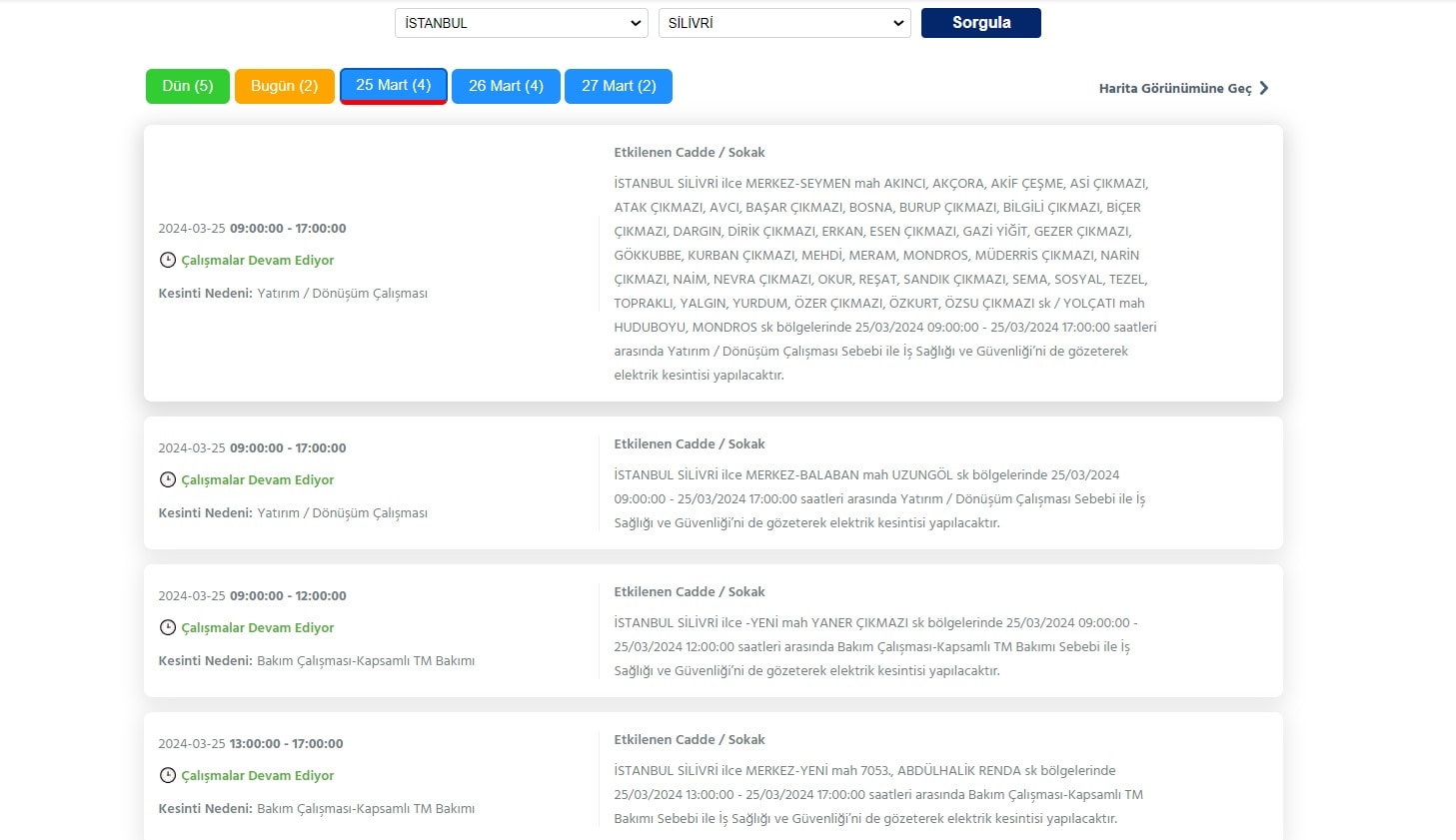Screen dimensions: 1456x840
Task: Expand the SİLİVRİ district dropdown
Action: point(784,23)
